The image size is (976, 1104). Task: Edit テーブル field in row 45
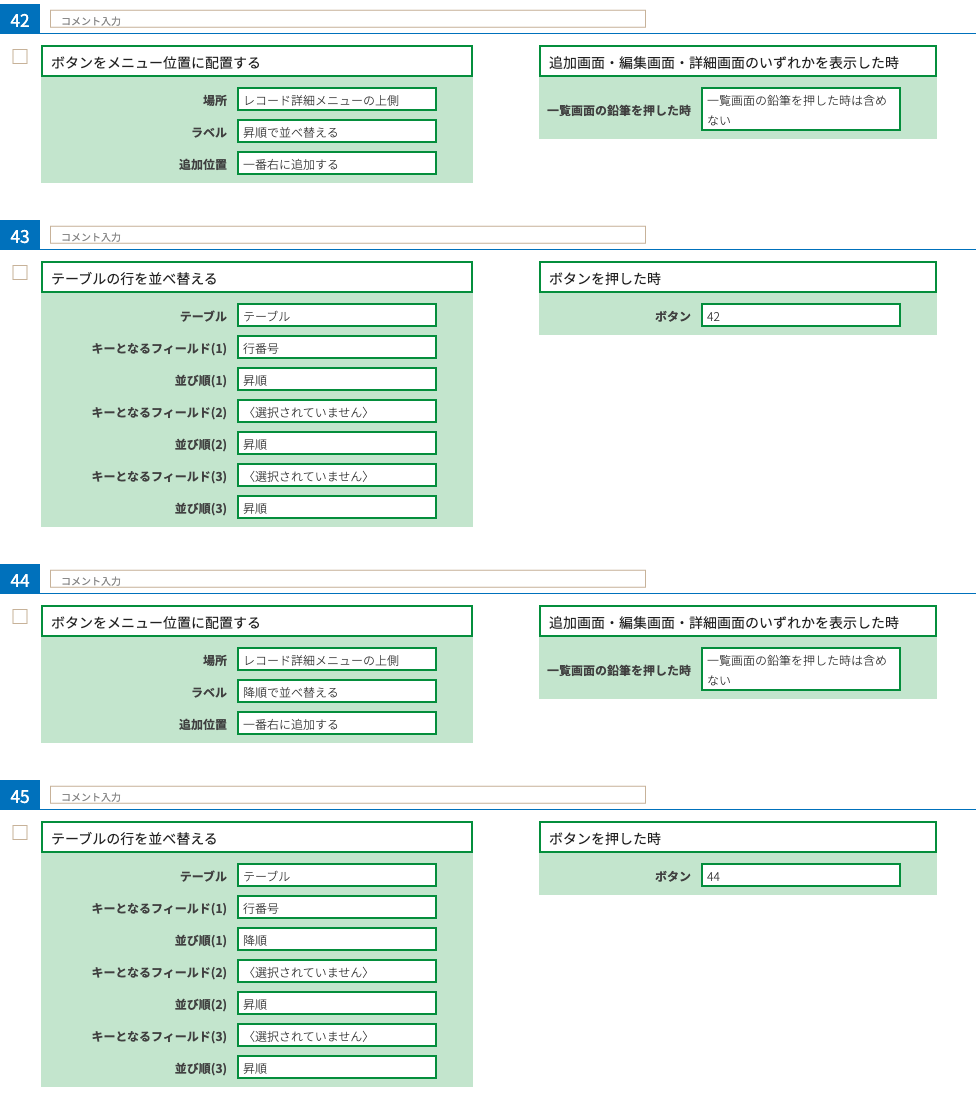tap(337, 875)
